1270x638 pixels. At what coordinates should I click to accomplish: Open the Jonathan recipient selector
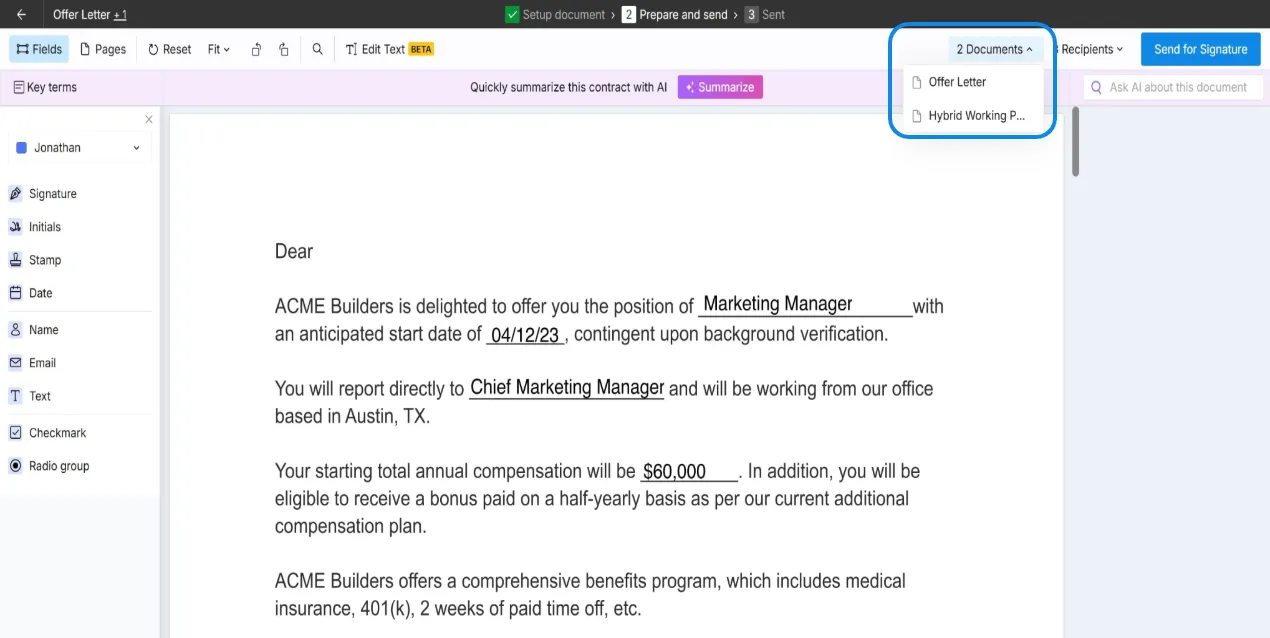point(80,148)
